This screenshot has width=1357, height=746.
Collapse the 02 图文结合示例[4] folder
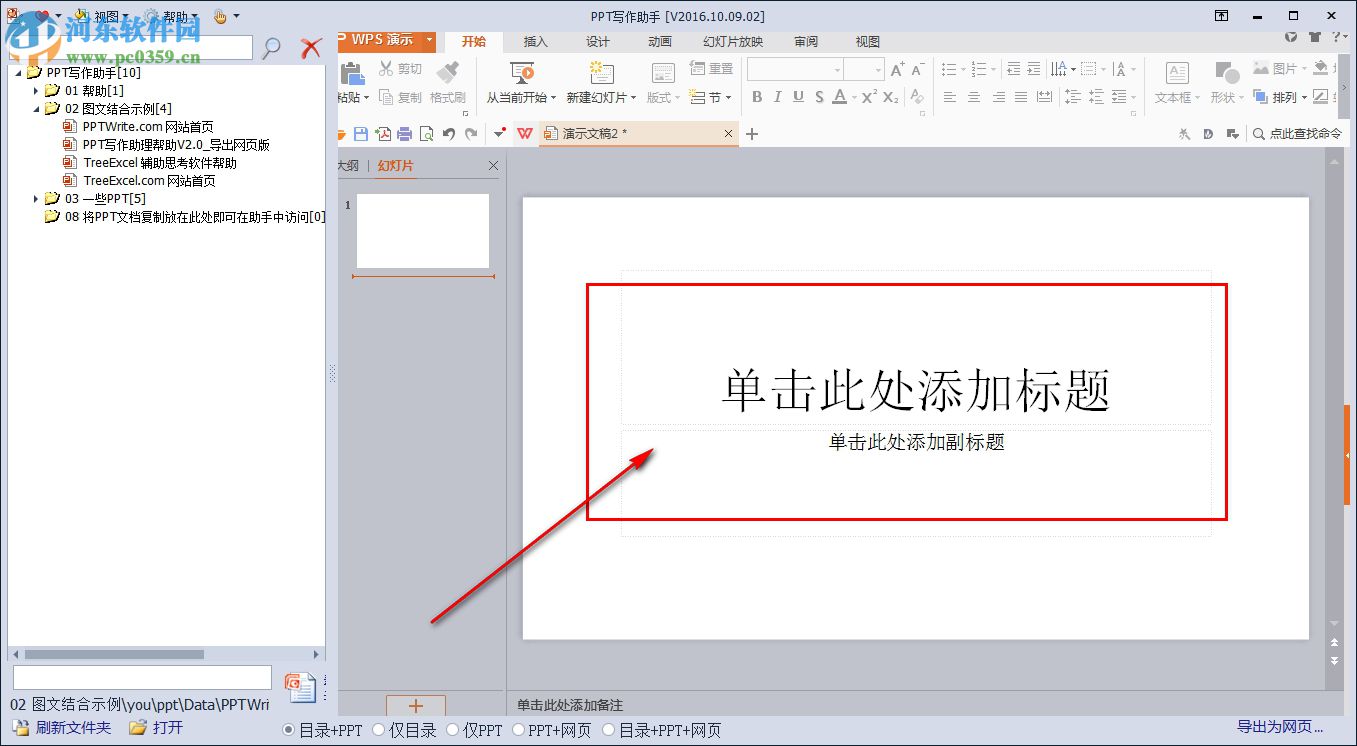(x=36, y=109)
